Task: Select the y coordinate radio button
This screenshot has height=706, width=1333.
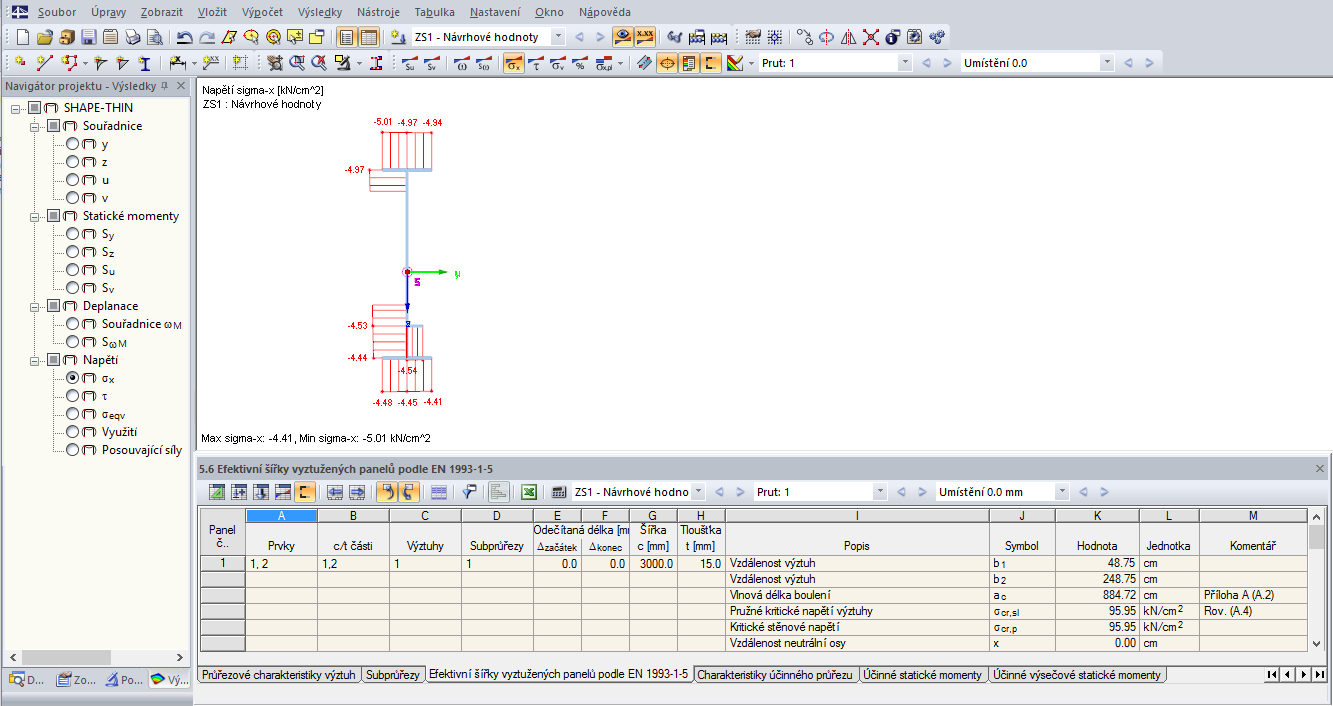Action: pyautogui.click(x=73, y=144)
